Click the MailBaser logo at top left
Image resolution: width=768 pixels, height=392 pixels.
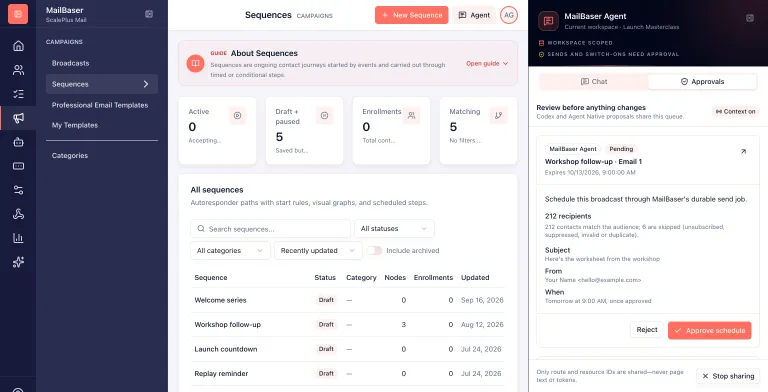click(18, 14)
